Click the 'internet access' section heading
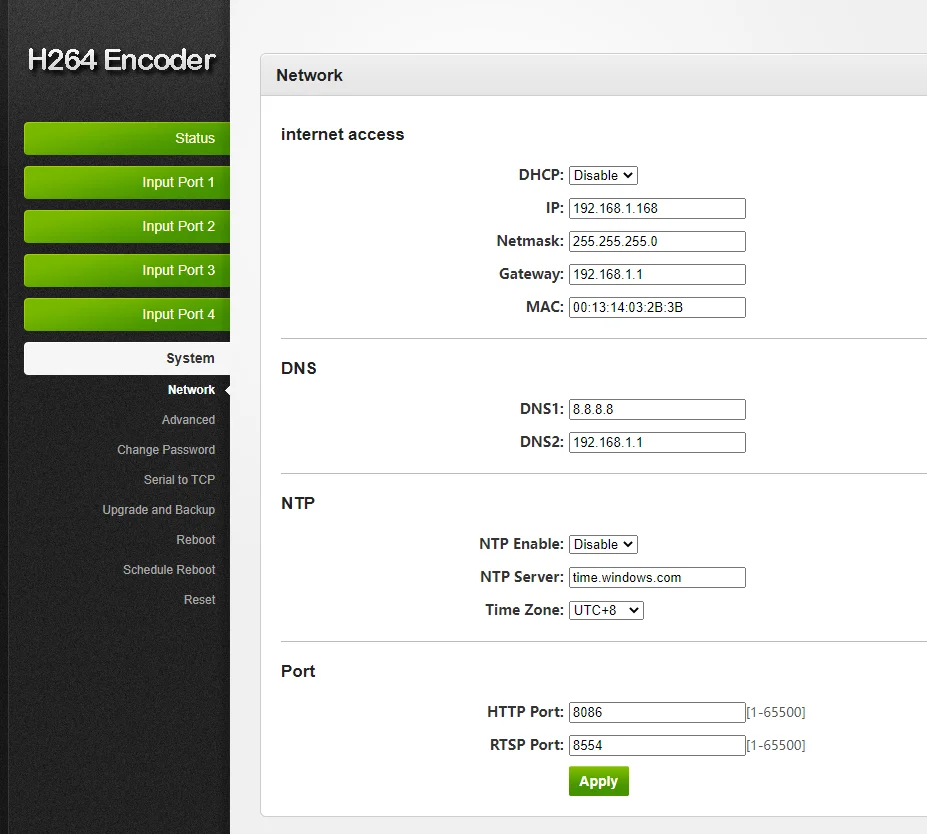This screenshot has height=834, width=927. click(342, 134)
